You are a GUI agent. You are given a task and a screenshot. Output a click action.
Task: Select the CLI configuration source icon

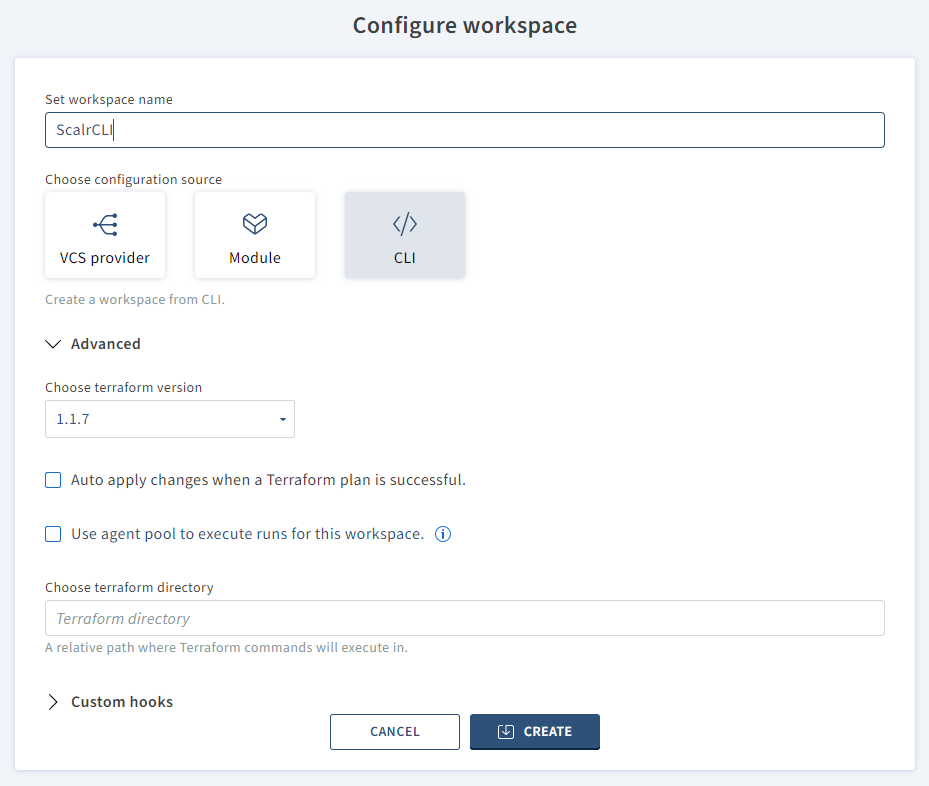point(404,234)
